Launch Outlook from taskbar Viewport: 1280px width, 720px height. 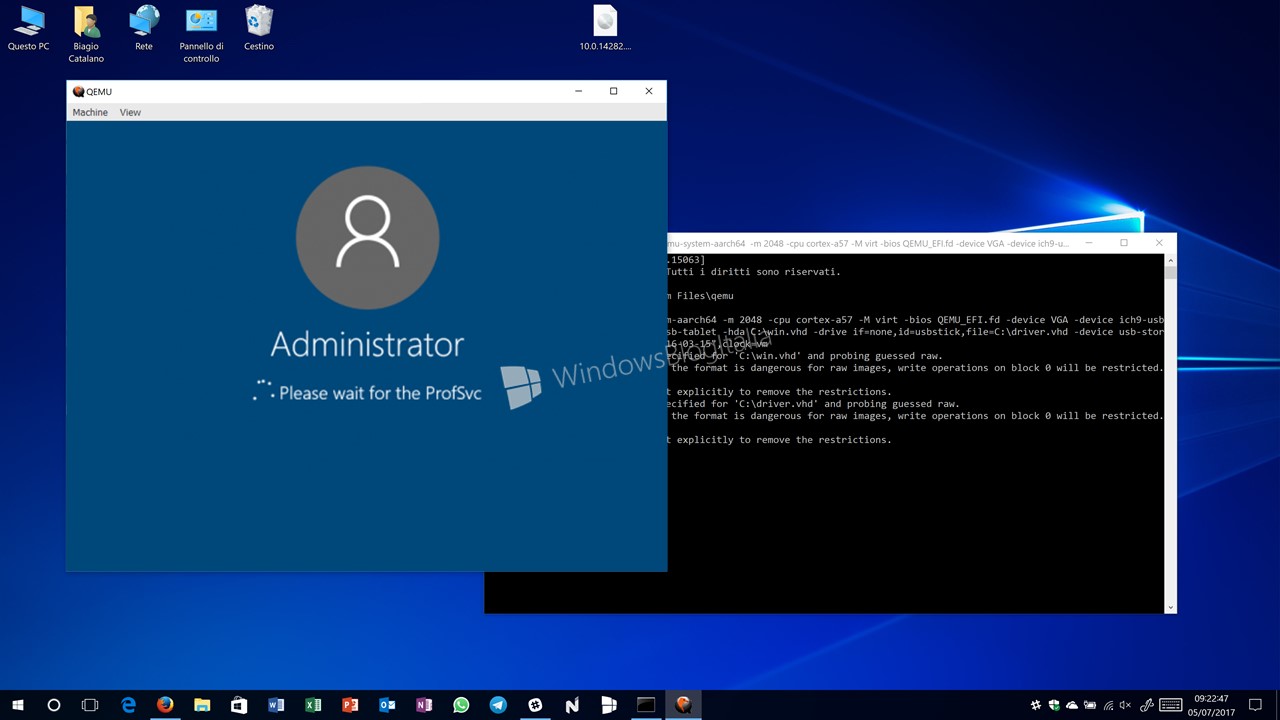[x=387, y=705]
